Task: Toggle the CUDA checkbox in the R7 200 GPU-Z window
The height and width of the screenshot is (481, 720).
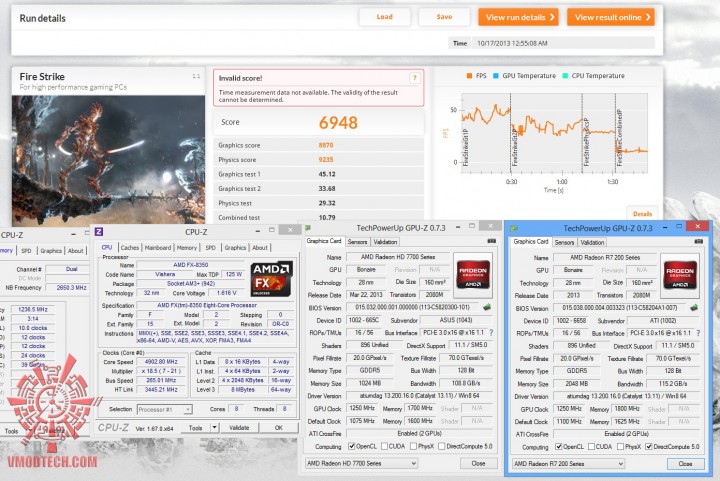Action: (591, 447)
